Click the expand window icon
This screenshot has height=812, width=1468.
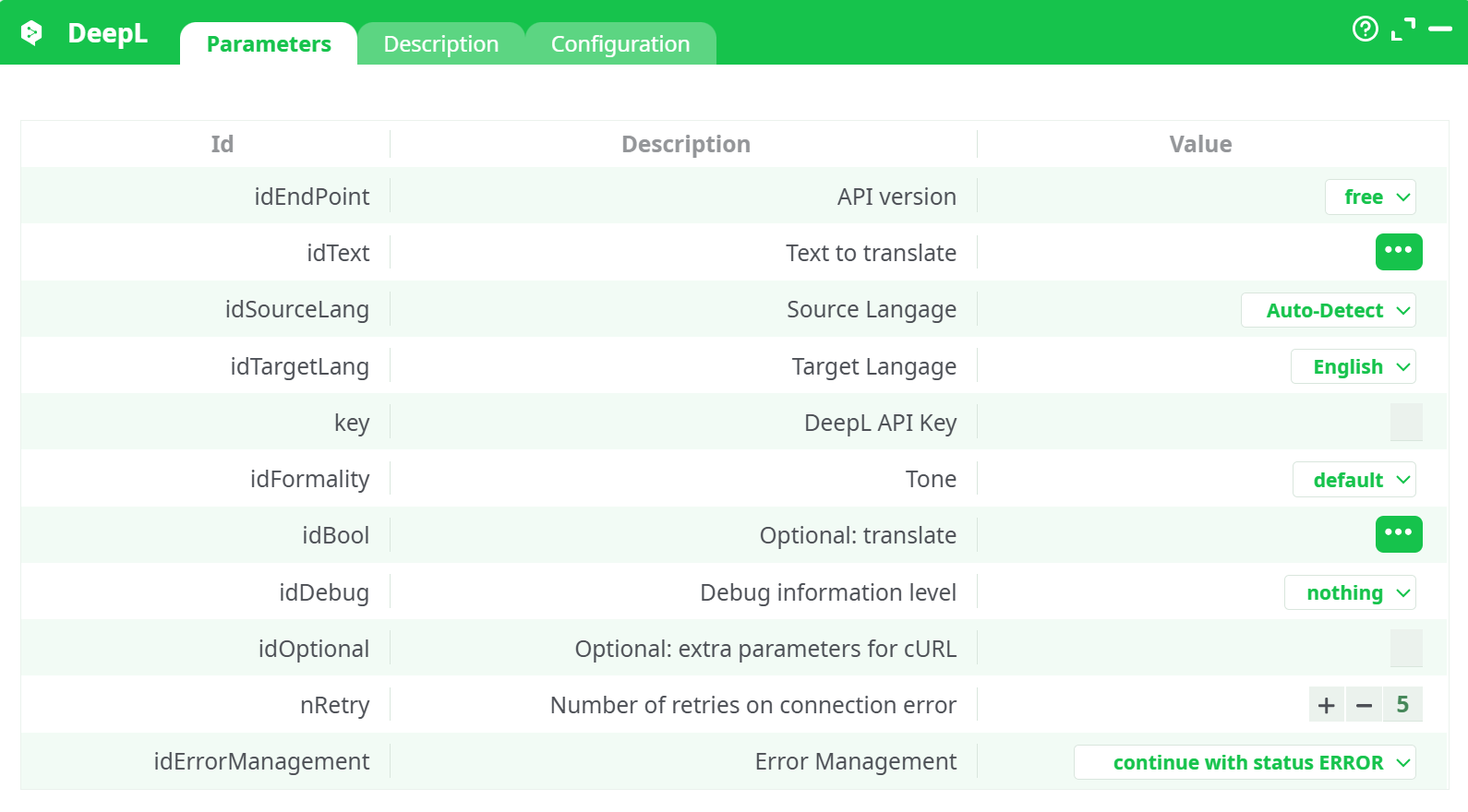tap(1403, 30)
